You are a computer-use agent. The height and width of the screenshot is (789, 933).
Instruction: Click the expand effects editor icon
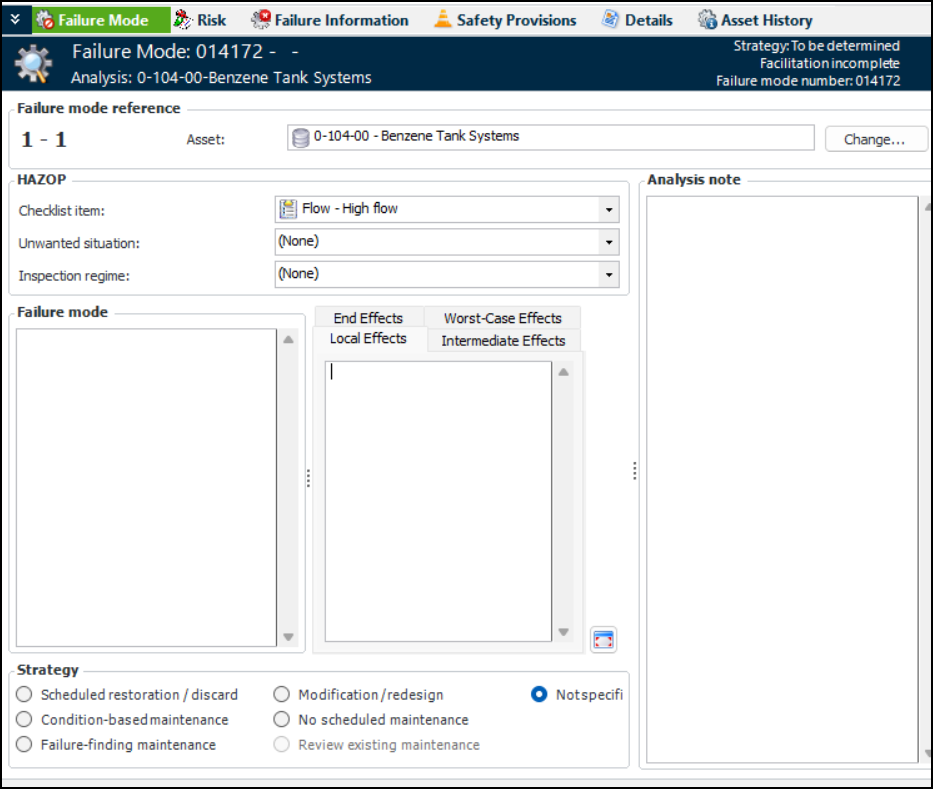pyautogui.click(x=603, y=640)
